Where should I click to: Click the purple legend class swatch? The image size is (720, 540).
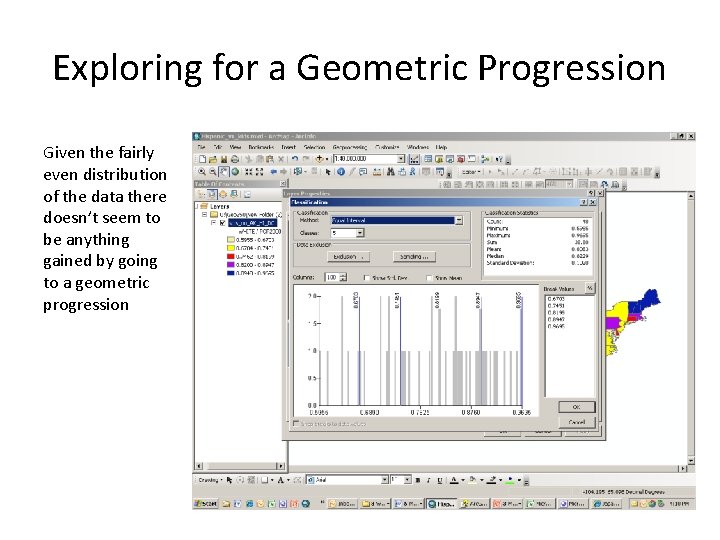231,264
